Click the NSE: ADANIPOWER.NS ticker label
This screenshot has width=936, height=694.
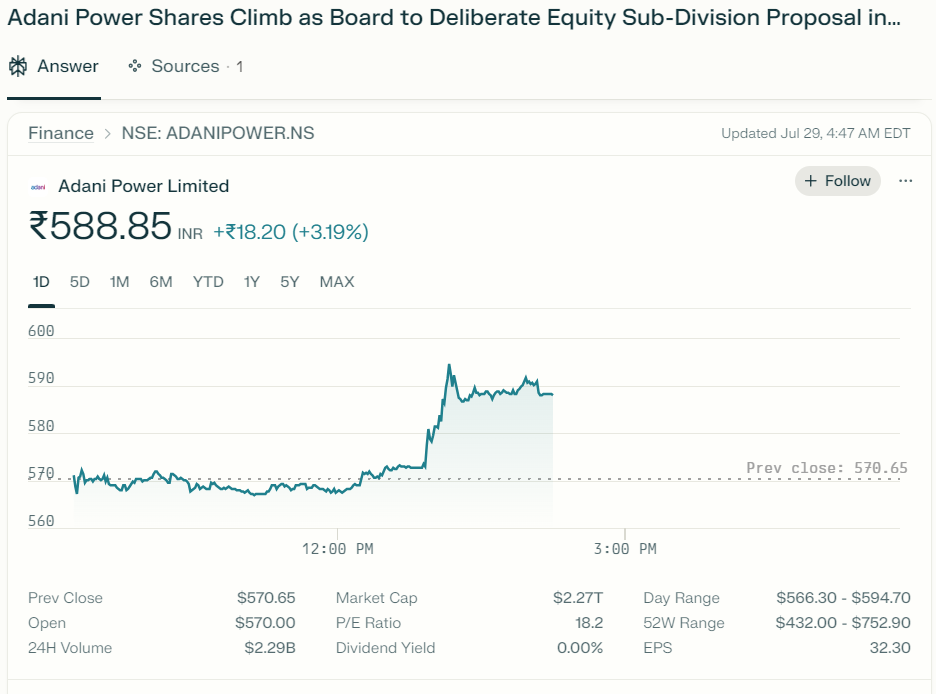[218, 134]
